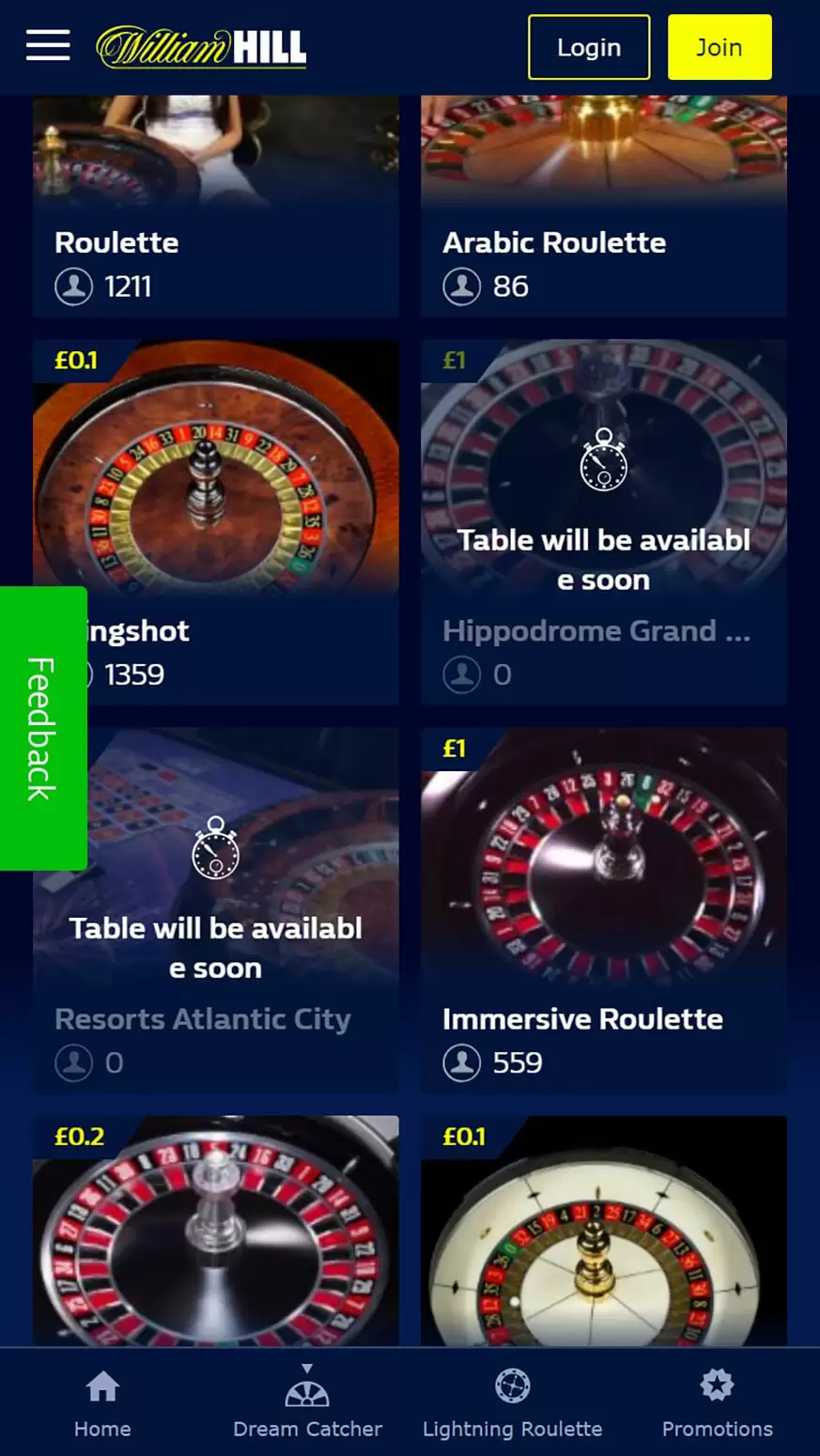
Task: Open Dream Catcher wheel icon
Action: click(x=307, y=1386)
